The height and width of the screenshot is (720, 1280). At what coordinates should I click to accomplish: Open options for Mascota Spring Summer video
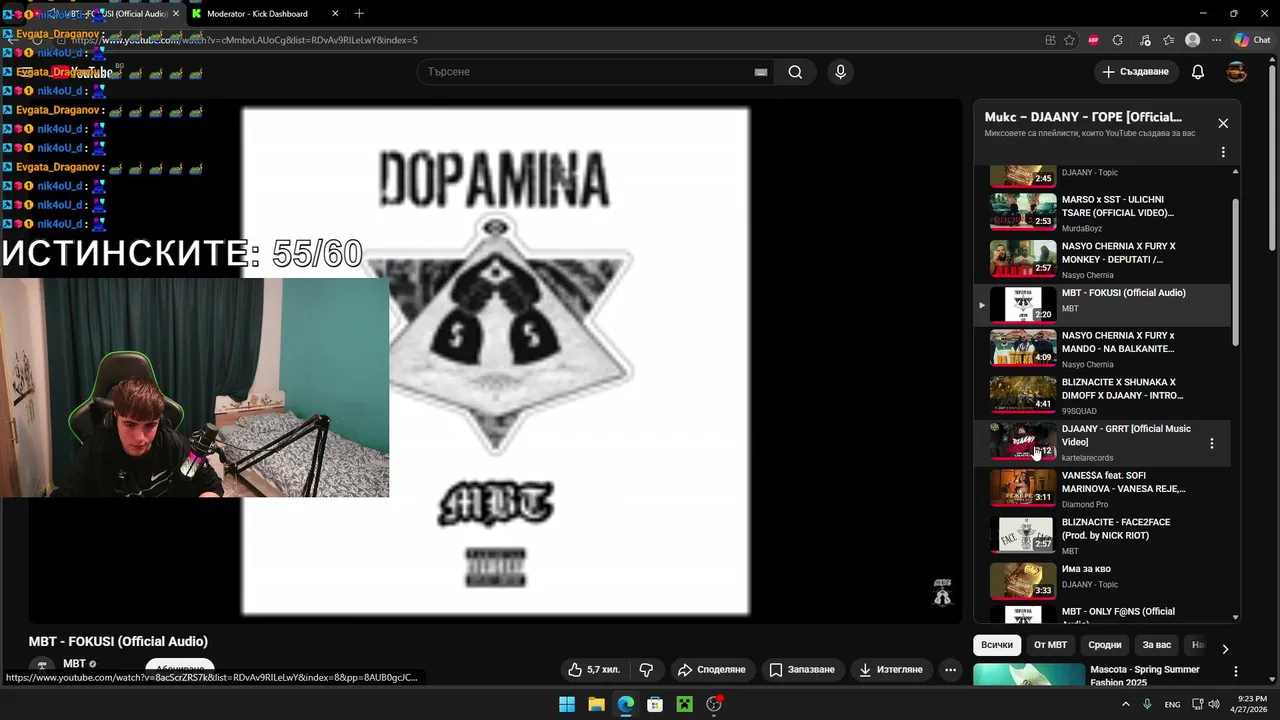point(1236,672)
